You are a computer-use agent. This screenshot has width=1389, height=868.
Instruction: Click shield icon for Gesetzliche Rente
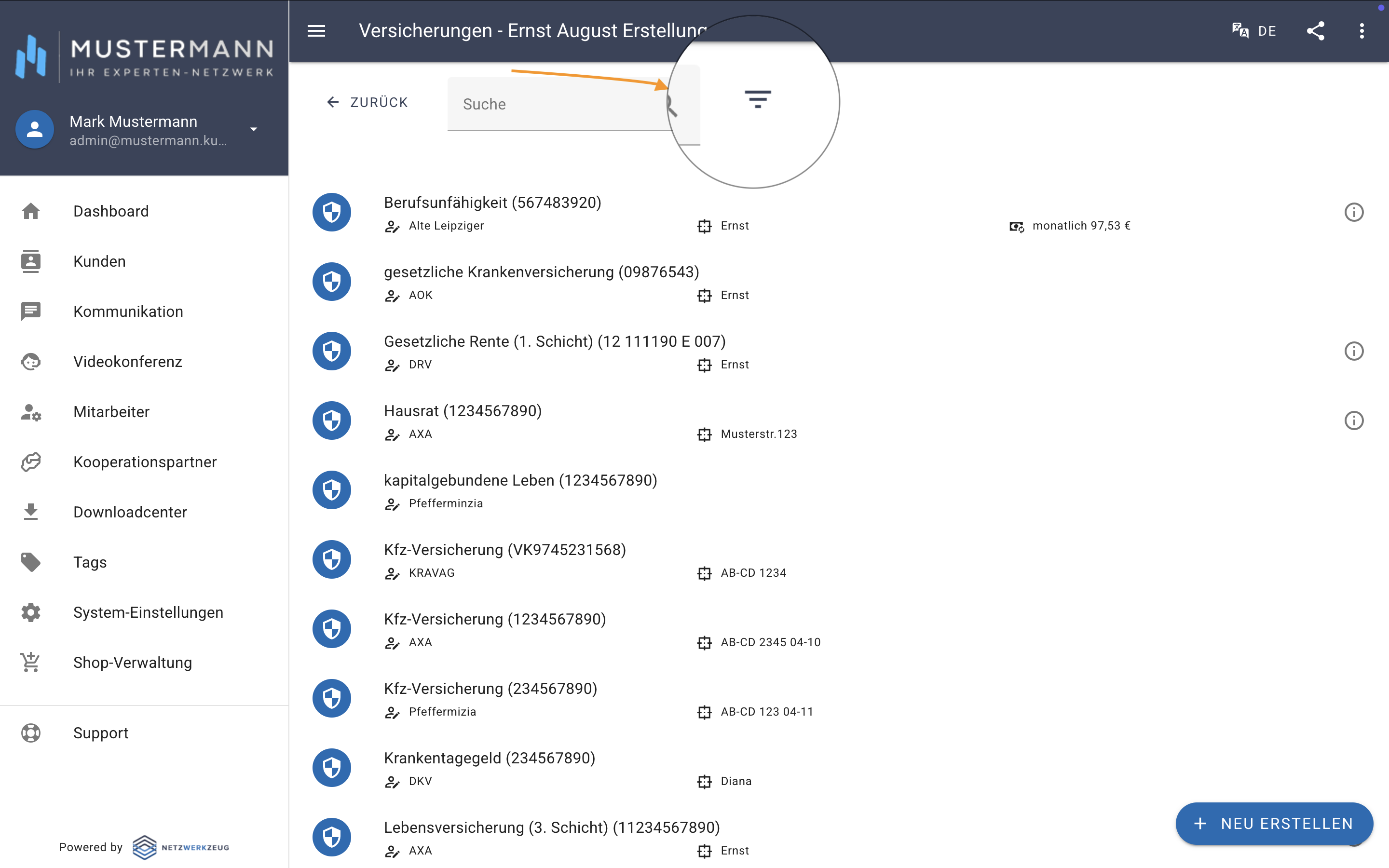point(332,352)
